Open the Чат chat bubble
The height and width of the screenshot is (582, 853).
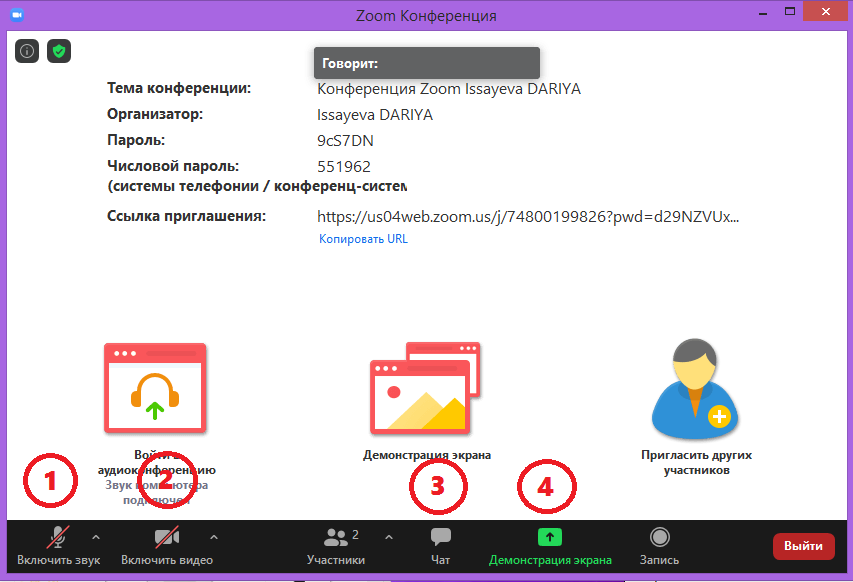[441, 546]
